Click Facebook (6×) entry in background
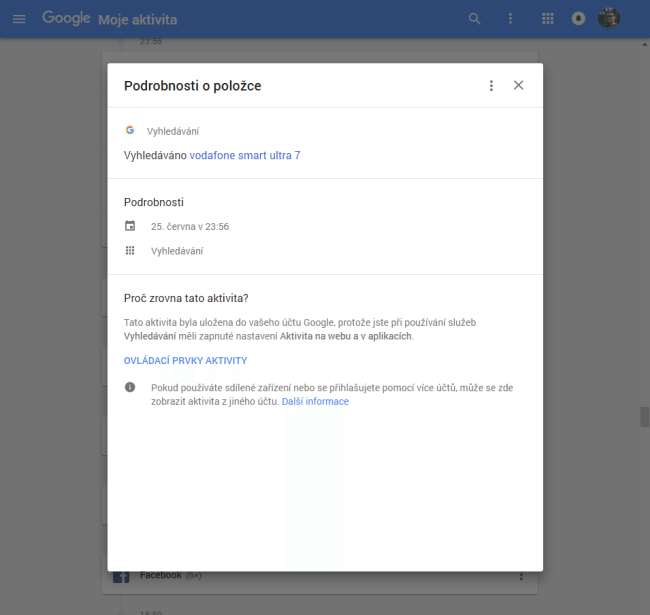 170,575
